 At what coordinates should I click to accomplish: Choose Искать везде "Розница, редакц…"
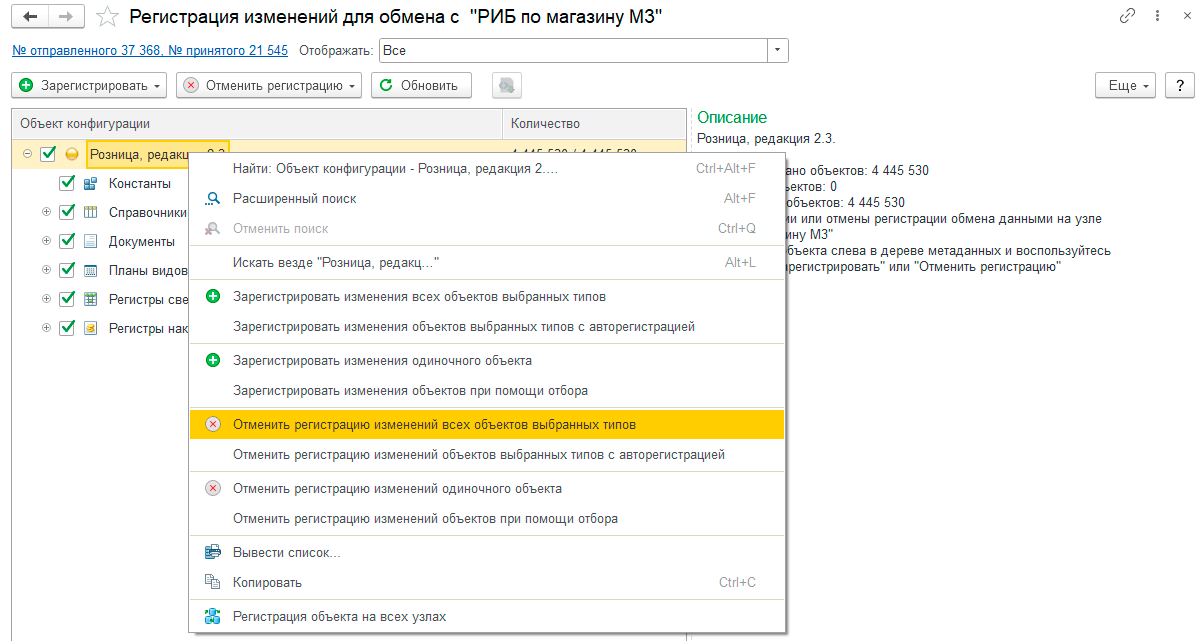point(486,262)
